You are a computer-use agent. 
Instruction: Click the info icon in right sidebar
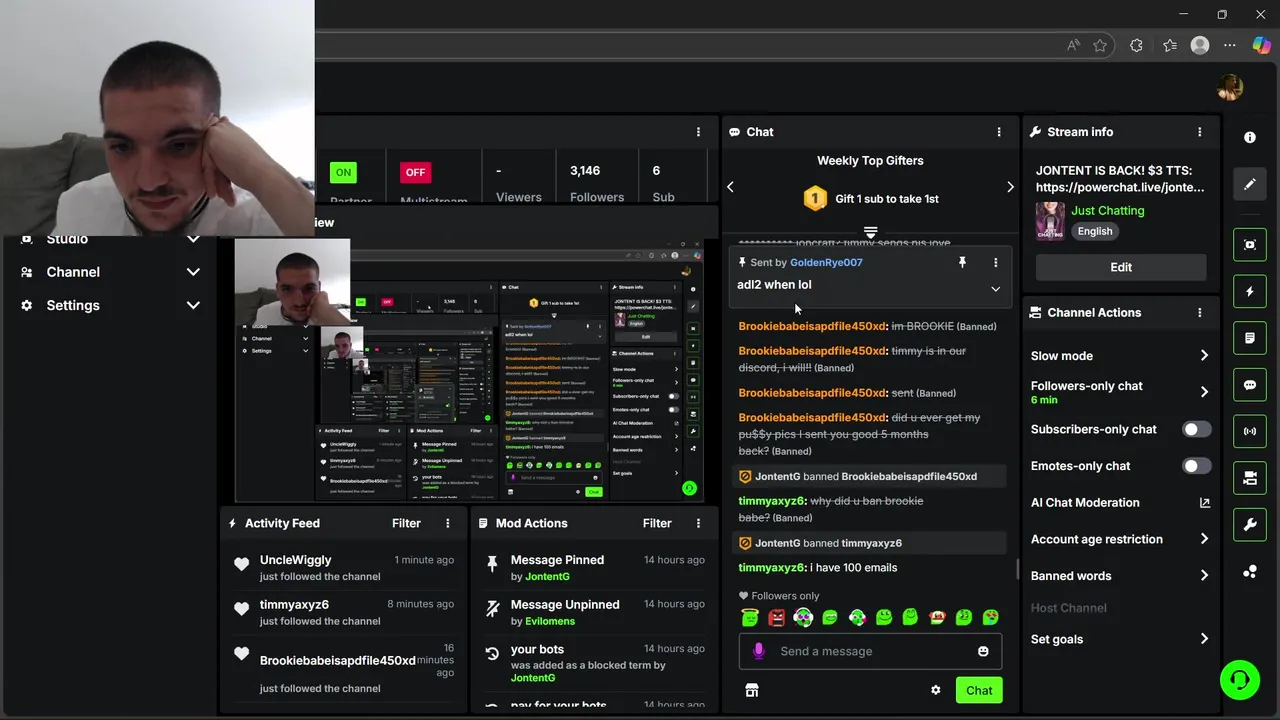pyautogui.click(x=1250, y=137)
